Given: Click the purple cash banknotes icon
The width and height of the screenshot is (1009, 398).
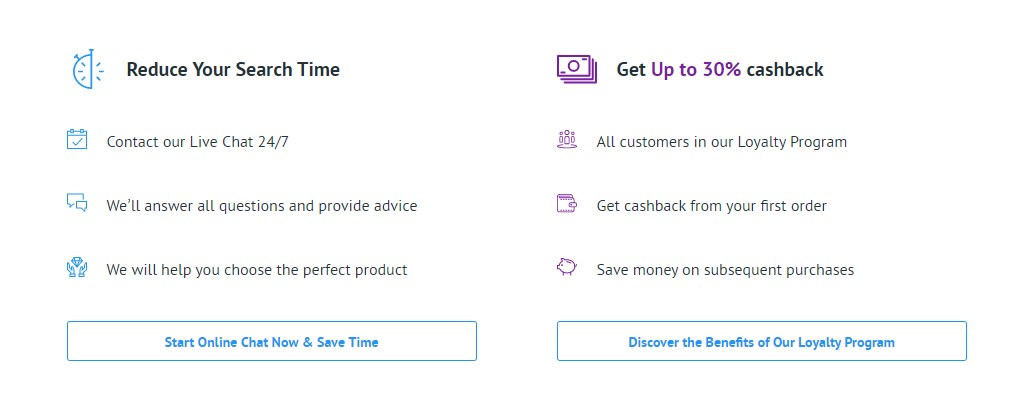Looking at the screenshot, I should pos(577,69).
